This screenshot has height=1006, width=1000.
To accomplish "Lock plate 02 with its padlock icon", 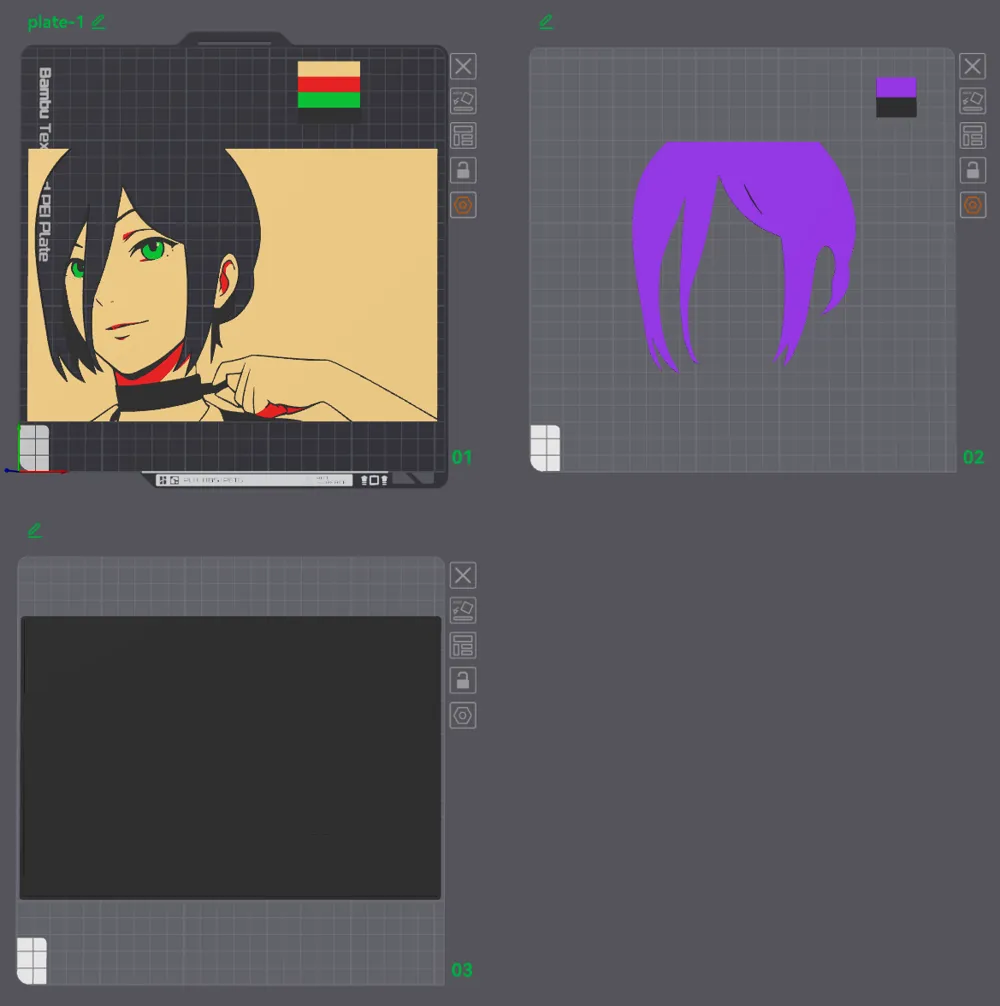I will point(973,170).
